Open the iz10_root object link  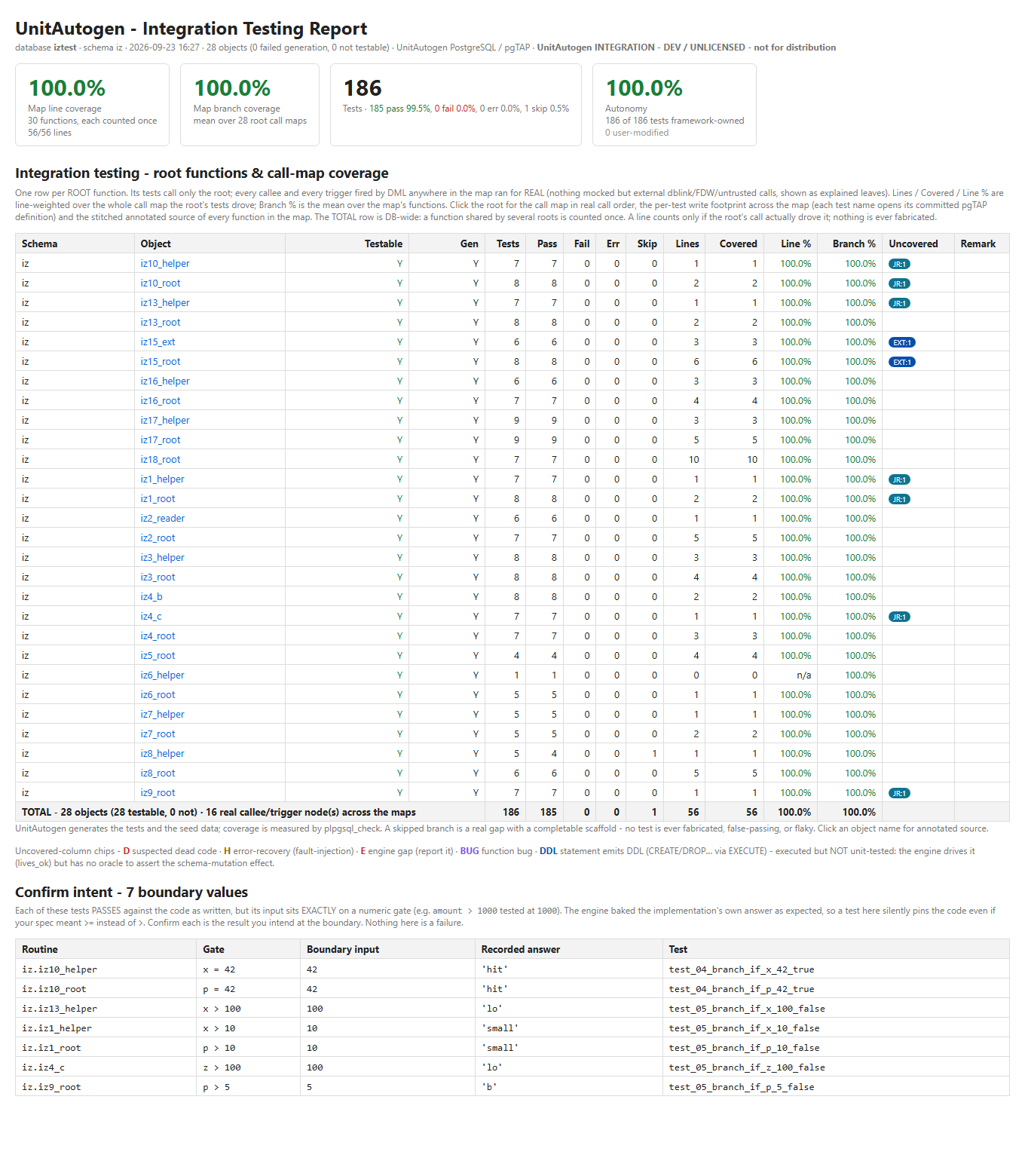pos(161,283)
